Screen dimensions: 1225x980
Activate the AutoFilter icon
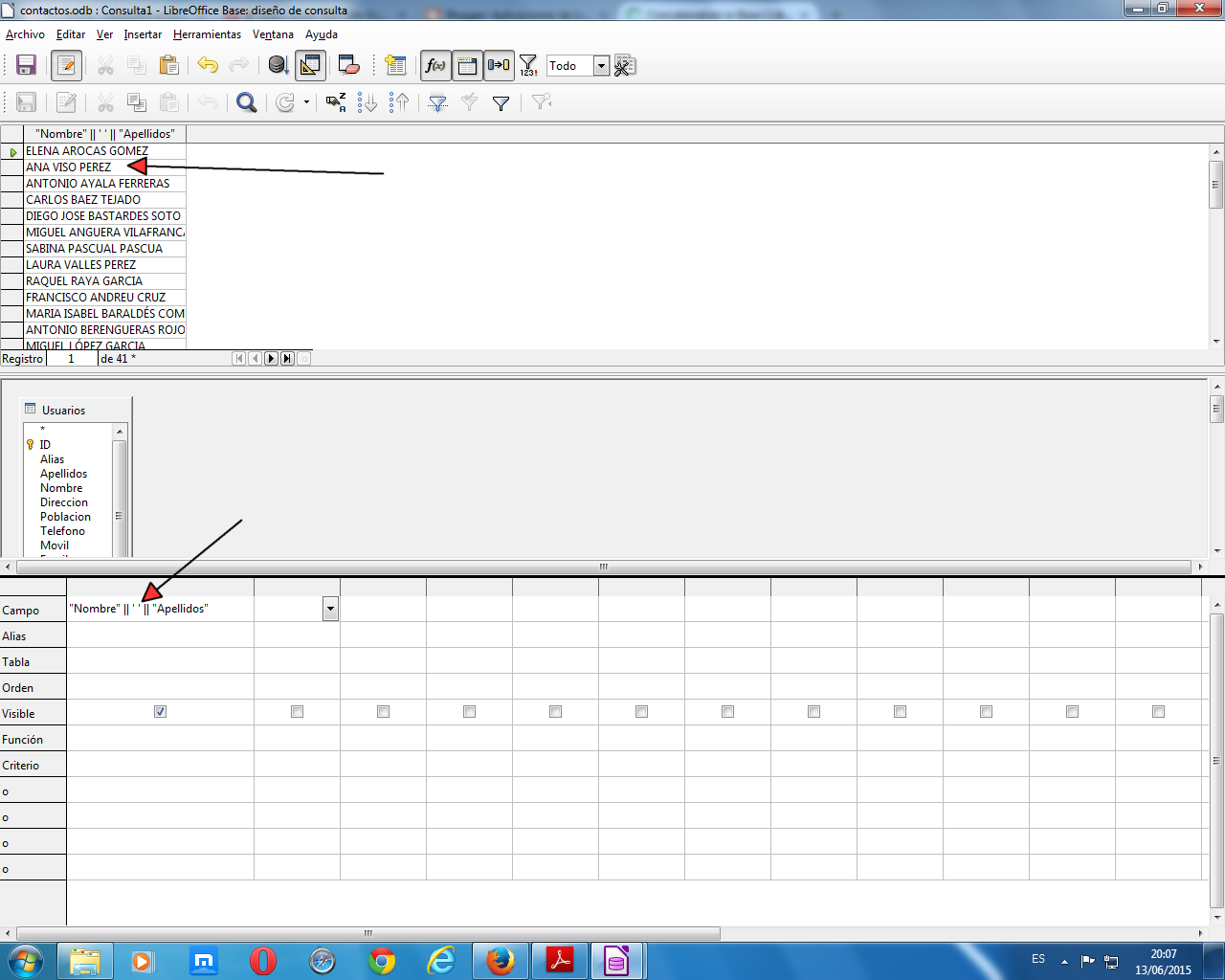point(436,101)
